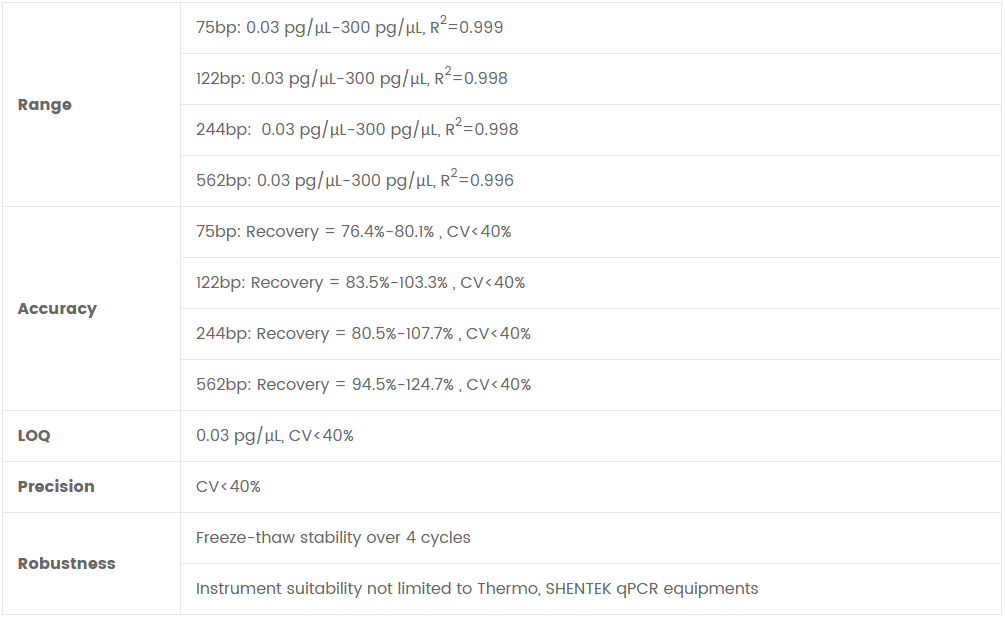Click the 122bp recovery 83.5%-103.3% row
Screen dimensions: 1005x617
tap(360, 283)
